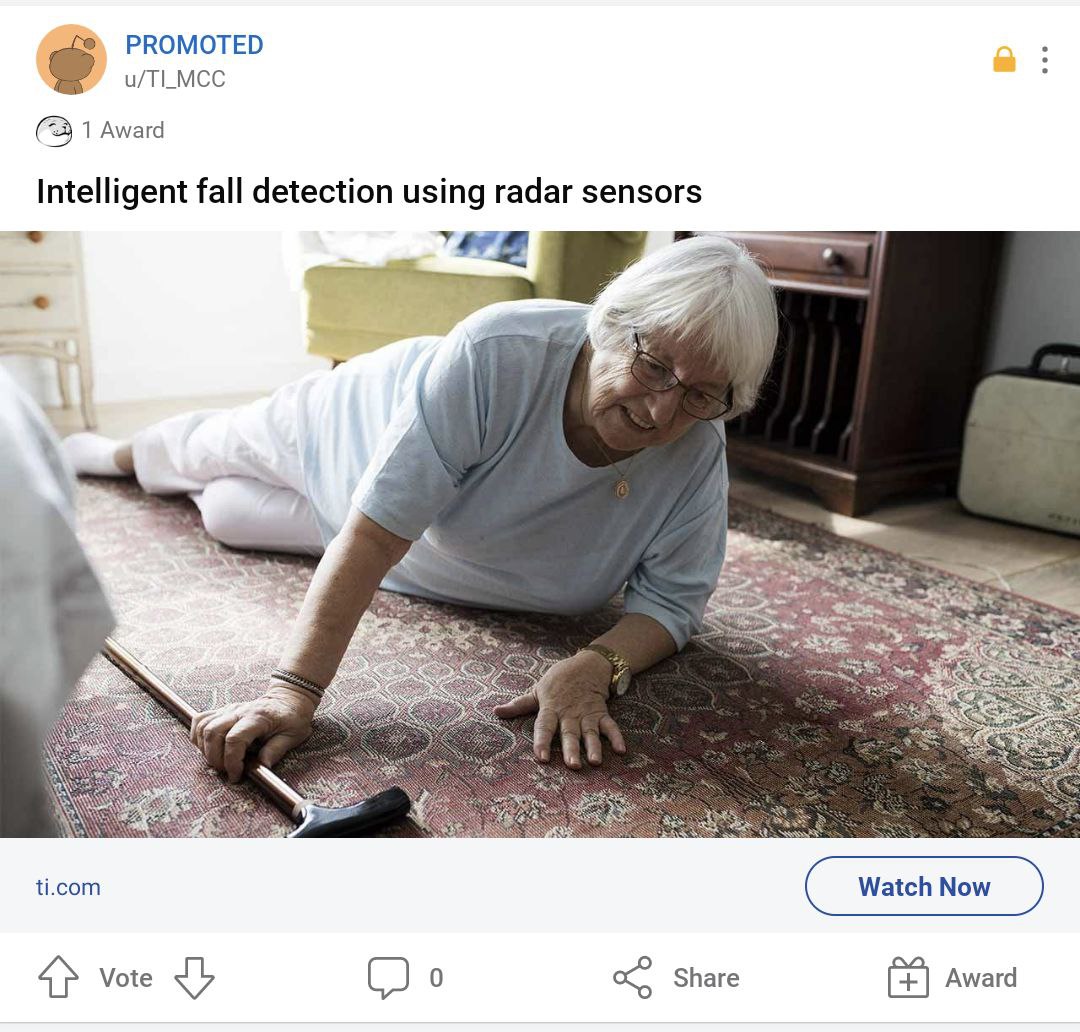Click the u/TI_MCC username
The width and height of the screenshot is (1080, 1032).
click(x=175, y=79)
